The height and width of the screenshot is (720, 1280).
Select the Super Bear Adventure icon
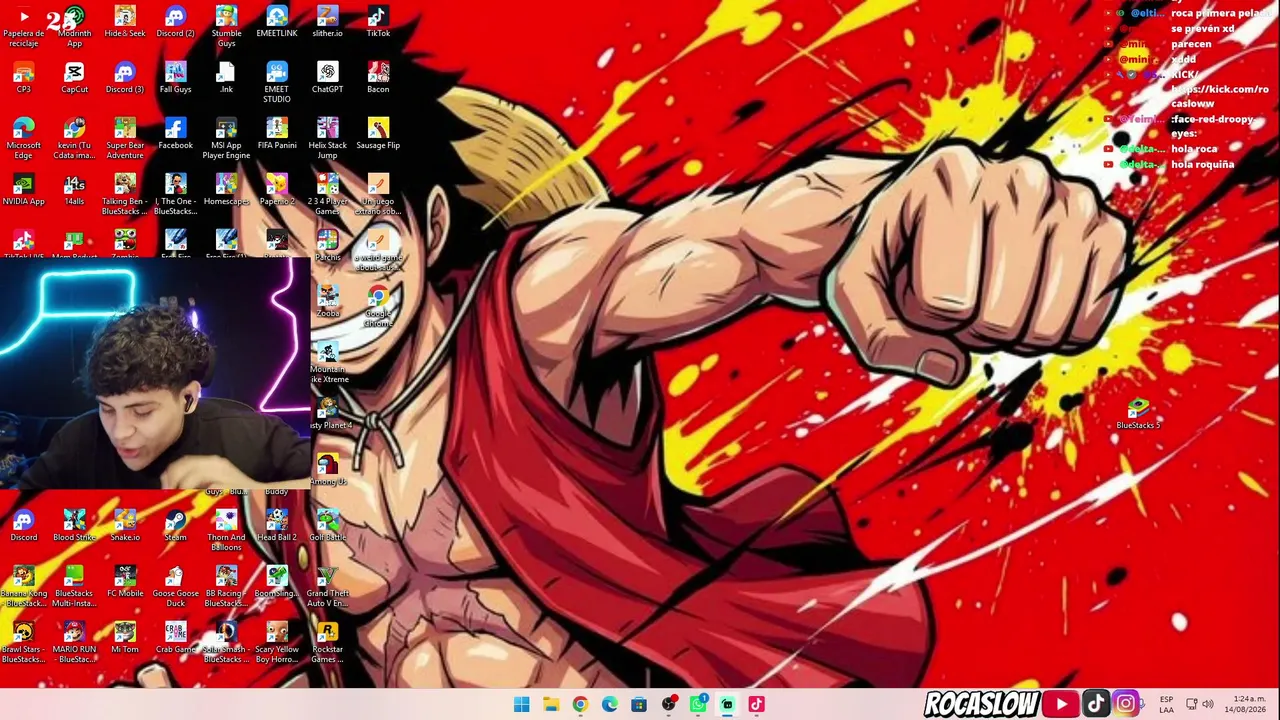tap(125, 139)
